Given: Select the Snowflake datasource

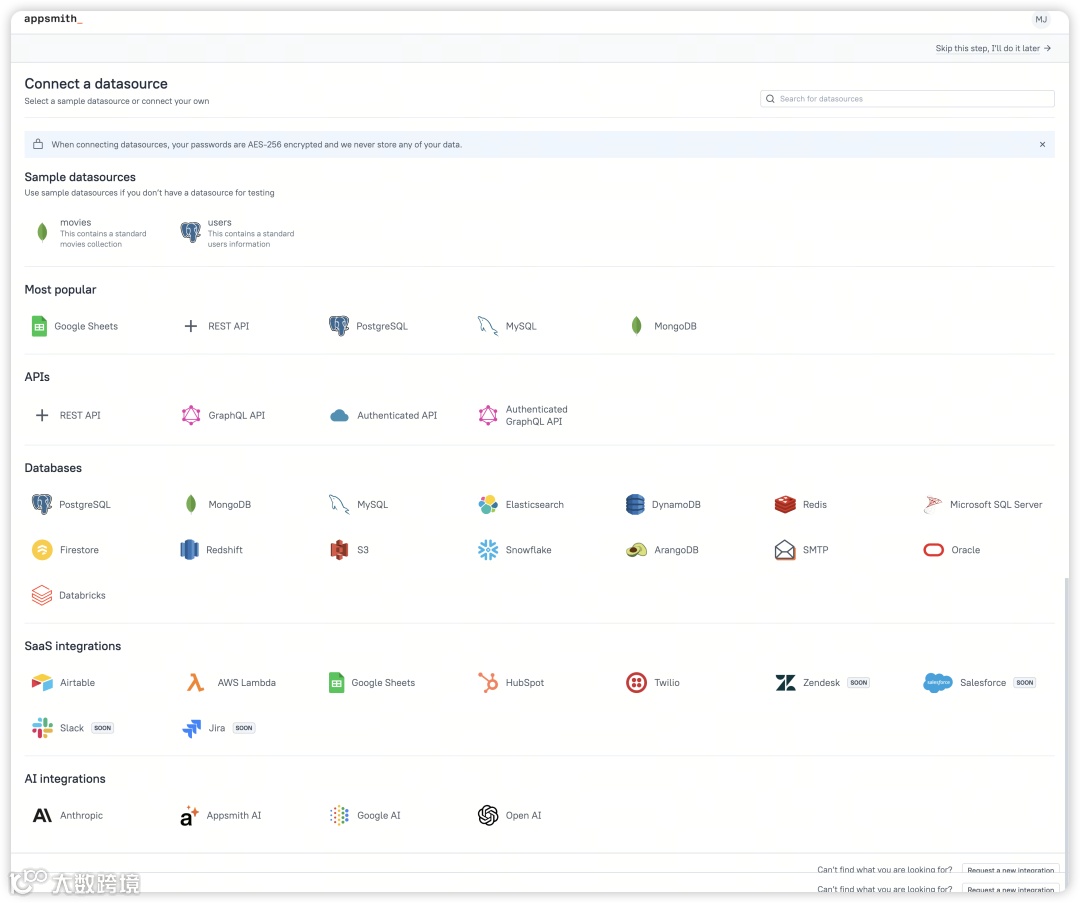Looking at the screenshot, I should point(515,550).
